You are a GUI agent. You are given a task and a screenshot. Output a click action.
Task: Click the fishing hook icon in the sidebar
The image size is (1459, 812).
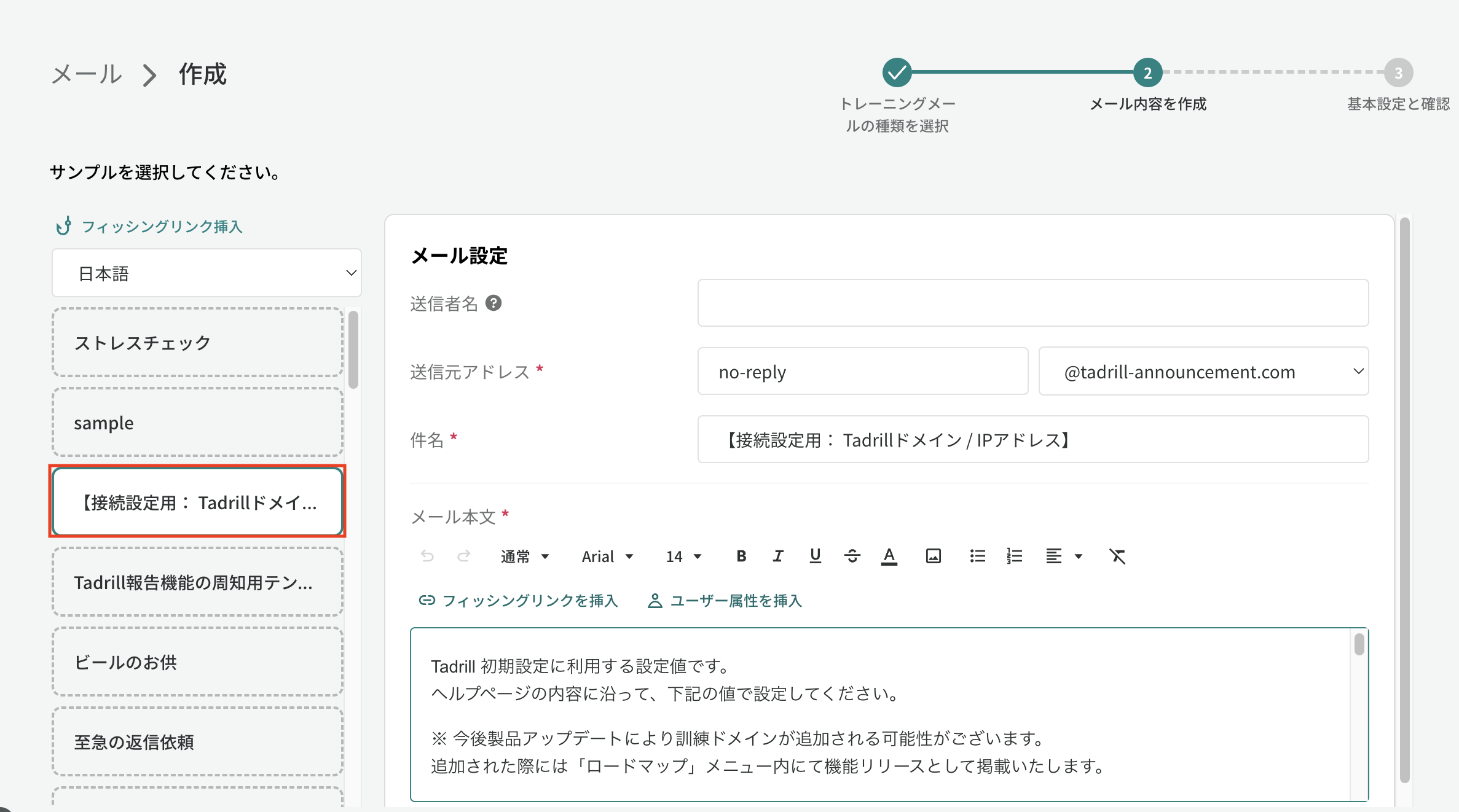tap(63, 226)
